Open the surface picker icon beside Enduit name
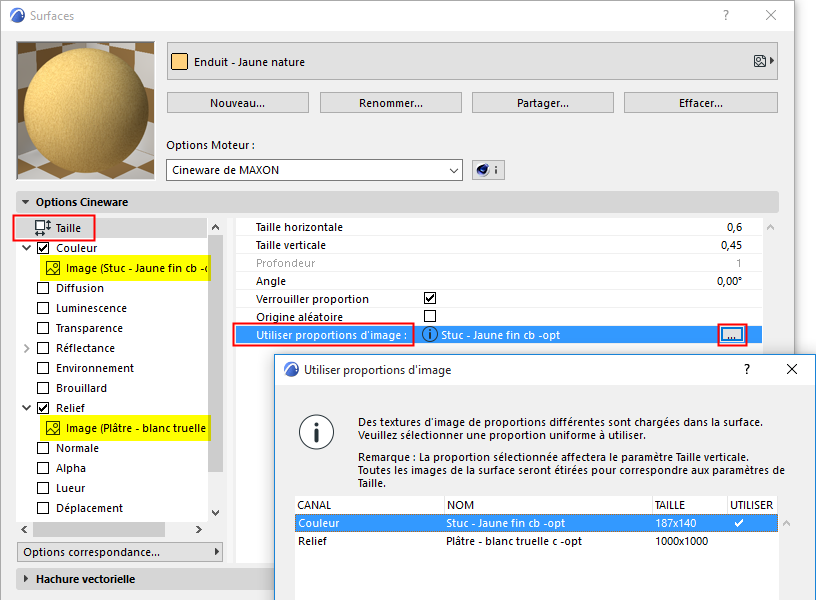This screenshot has height=600, width=816. coord(763,61)
